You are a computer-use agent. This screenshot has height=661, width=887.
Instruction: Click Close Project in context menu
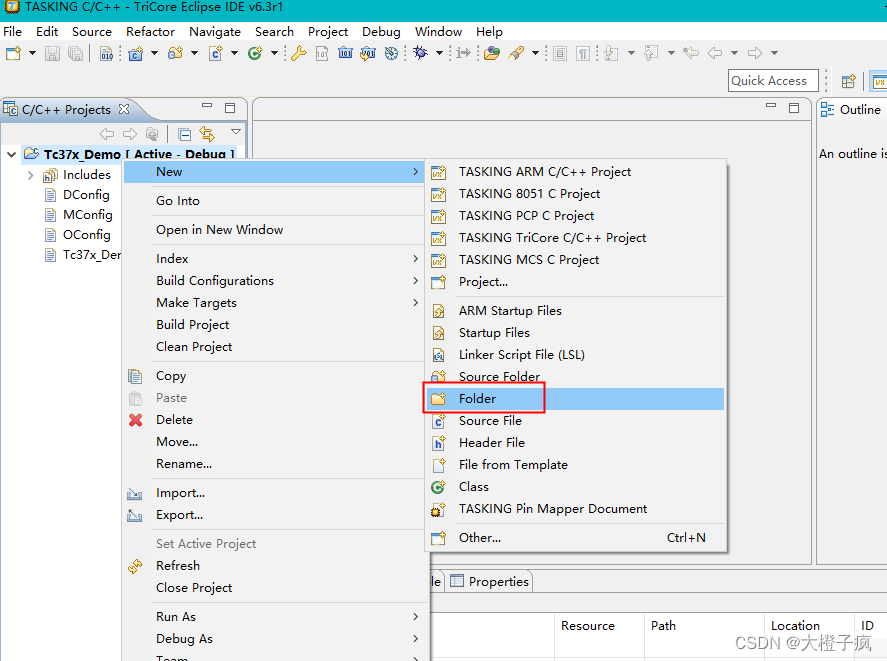274,588
